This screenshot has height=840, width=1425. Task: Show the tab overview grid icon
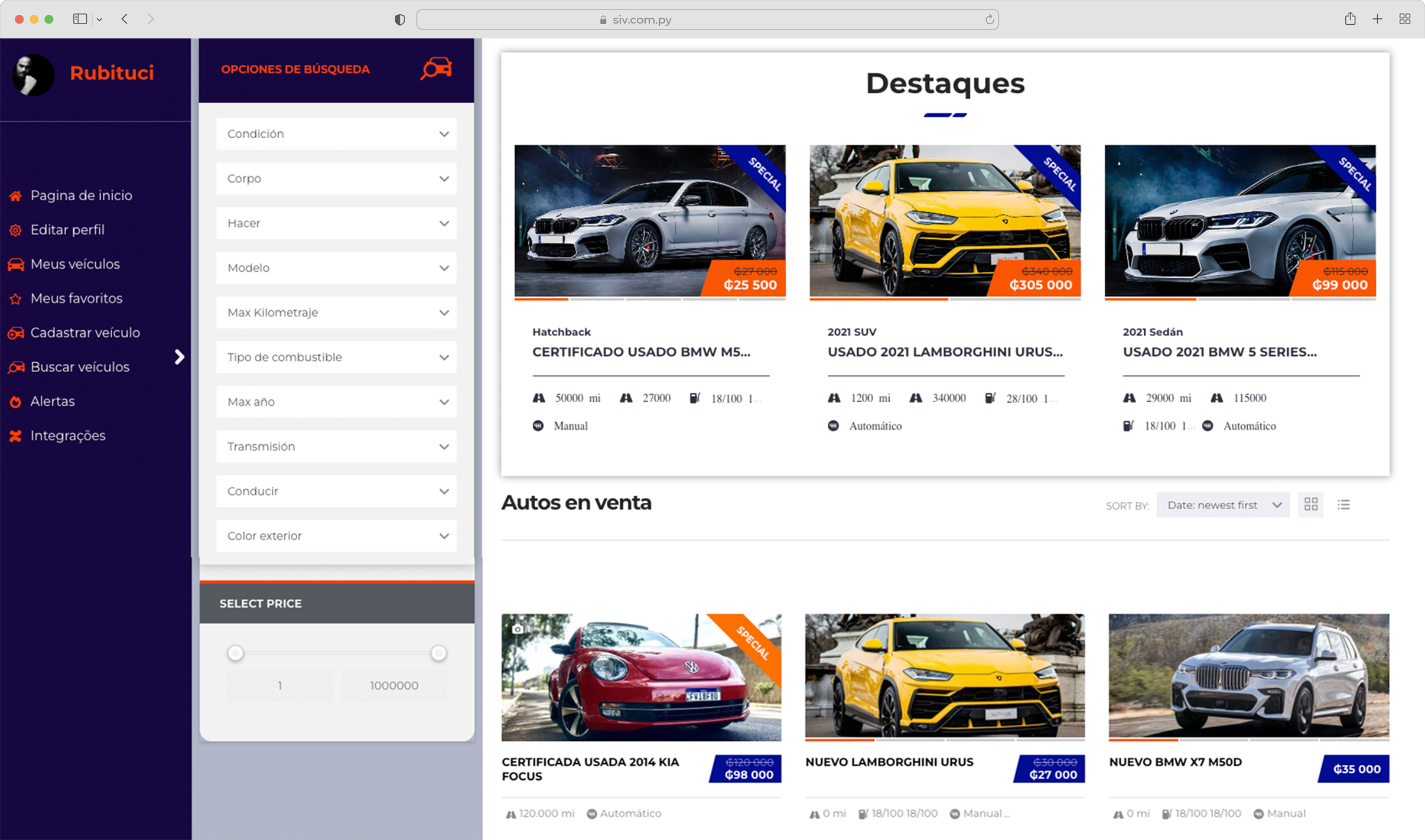click(1405, 19)
